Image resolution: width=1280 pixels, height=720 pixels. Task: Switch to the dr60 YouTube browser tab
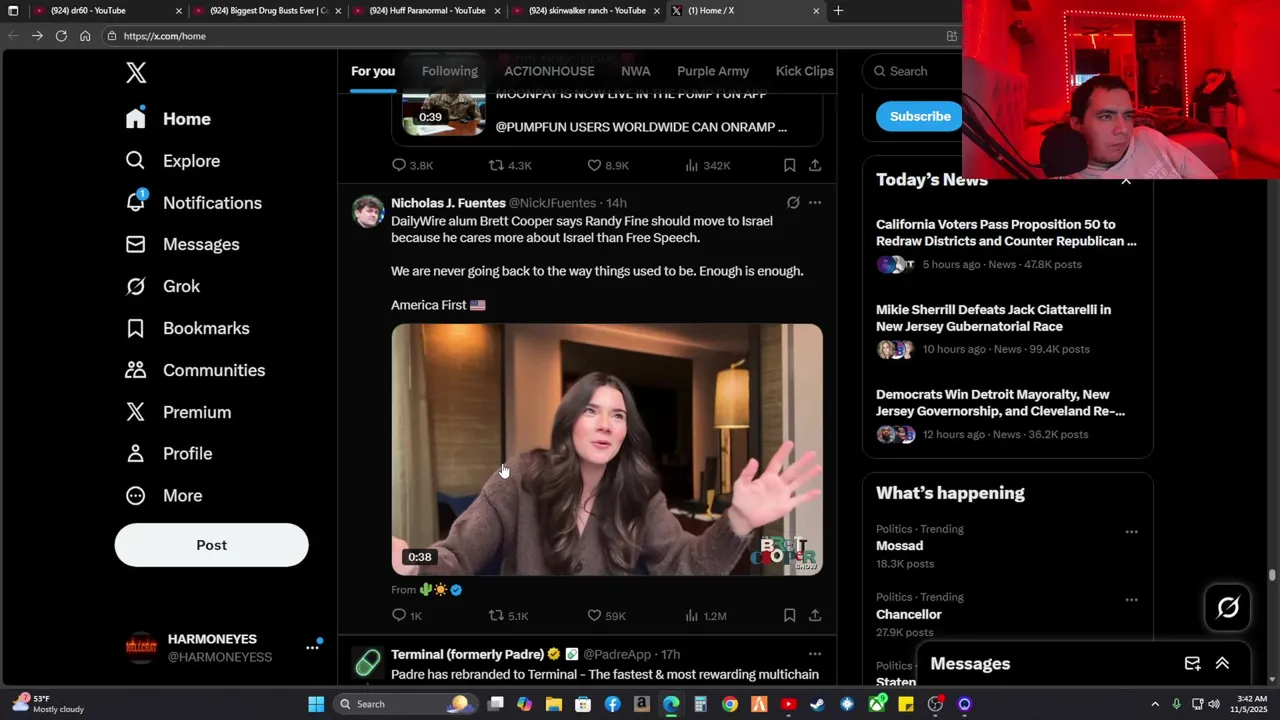107,11
